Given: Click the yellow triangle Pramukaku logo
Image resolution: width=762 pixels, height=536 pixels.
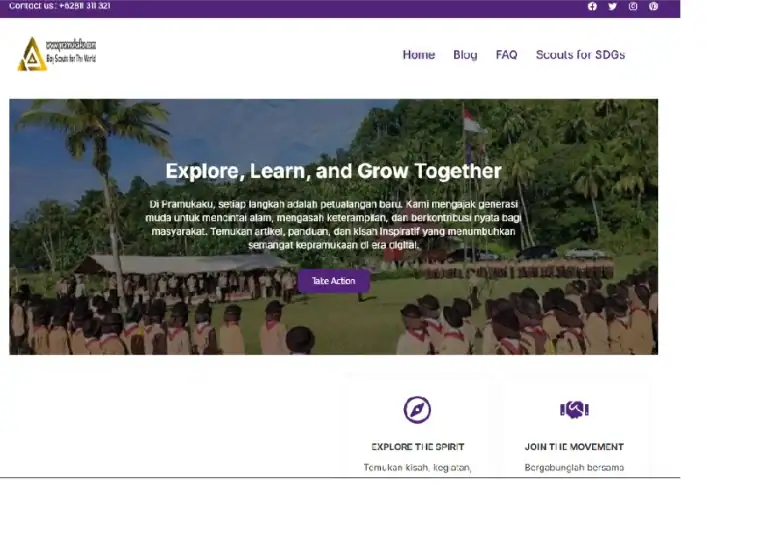Looking at the screenshot, I should [x=32, y=54].
